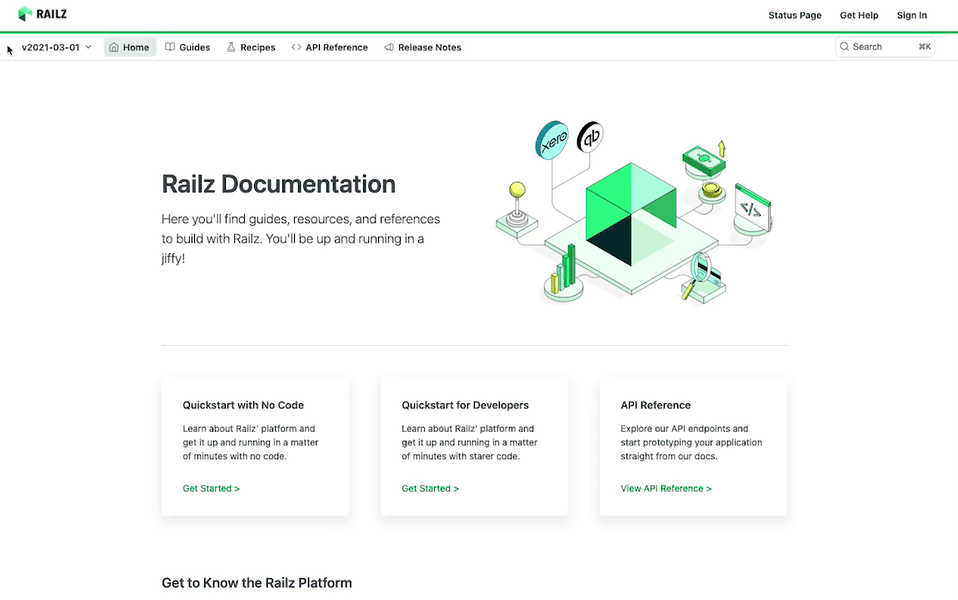Click the Get Help link

tap(858, 15)
